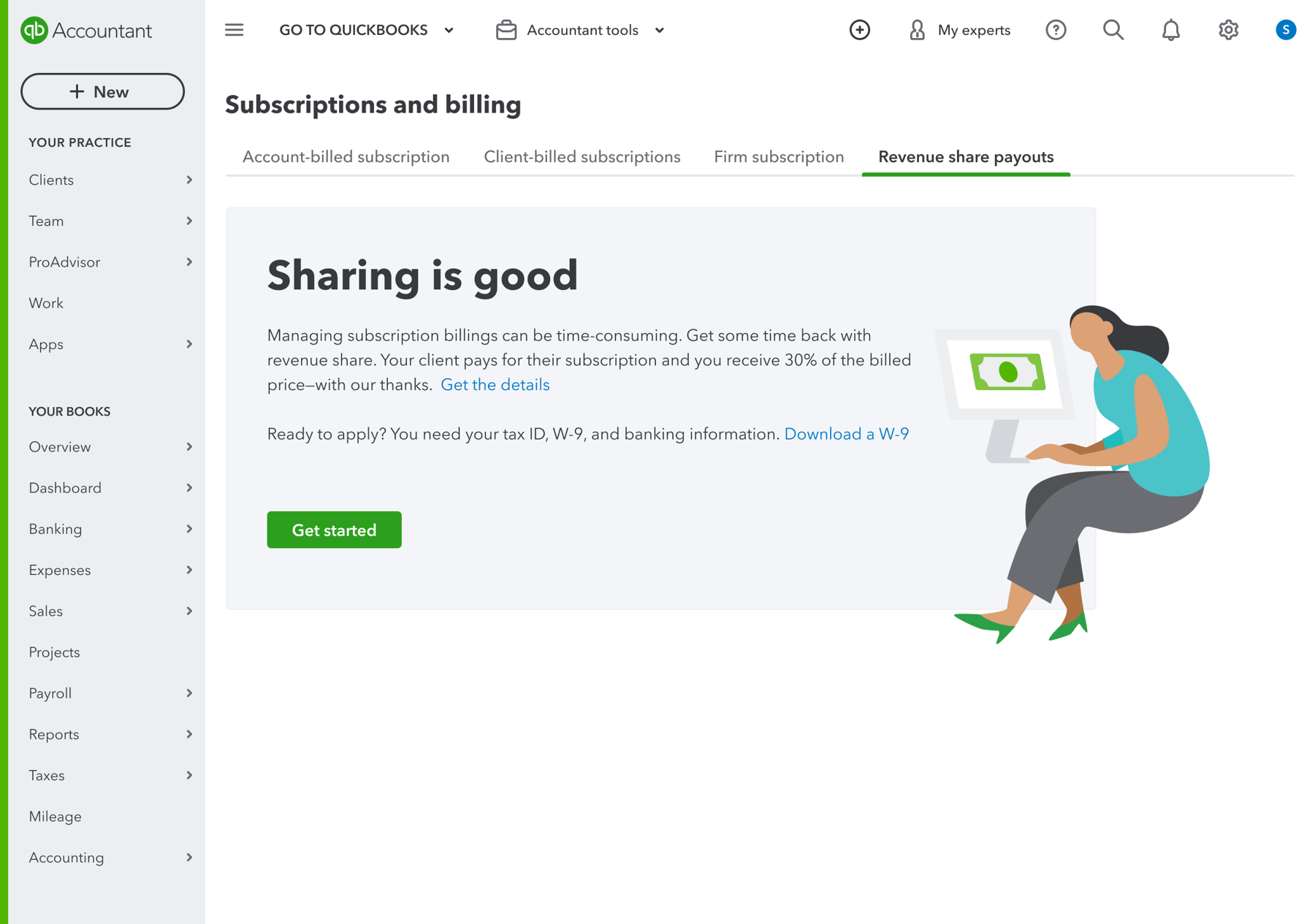This screenshot has width=1315, height=924.
Task: Click the QuickBooks Accountant logo
Action: click(x=87, y=31)
